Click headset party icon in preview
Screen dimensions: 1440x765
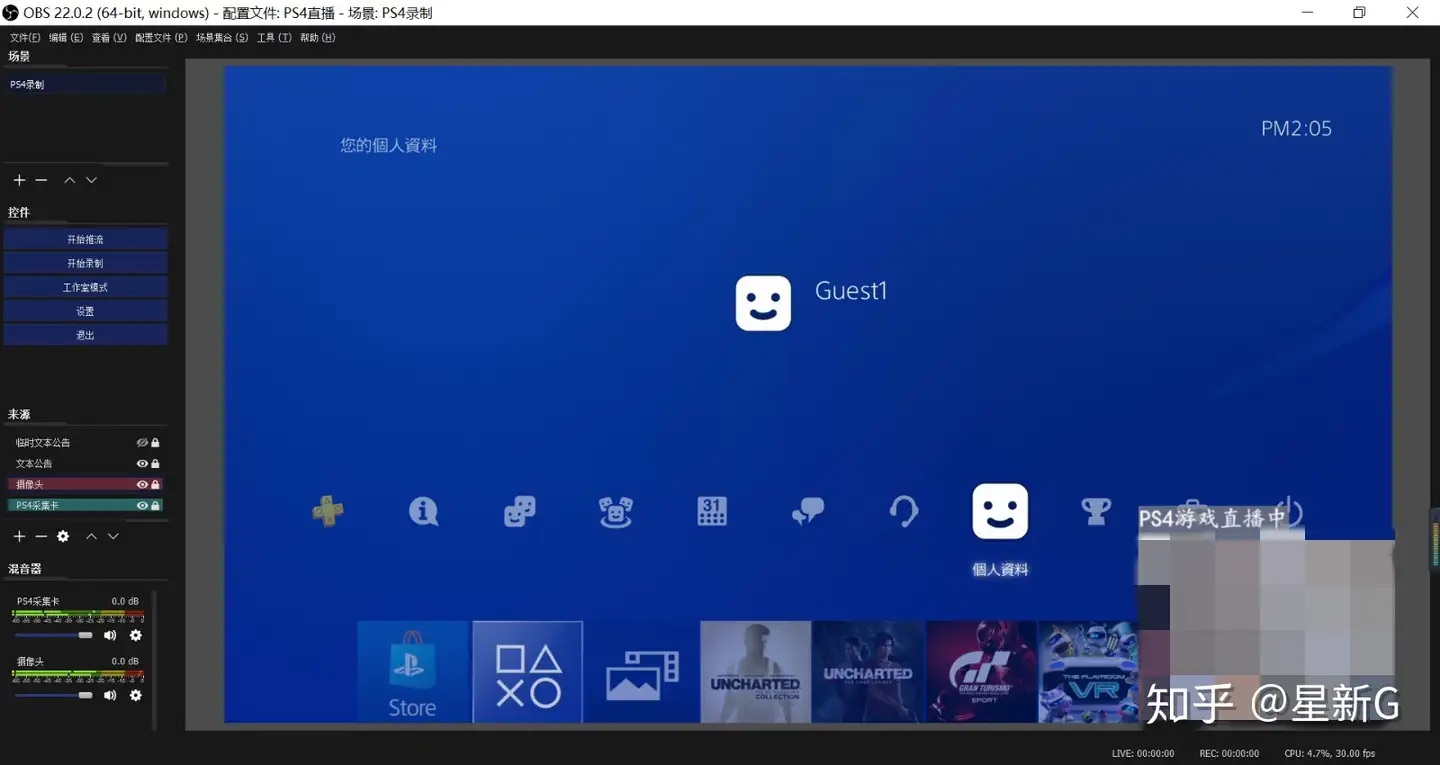point(904,511)
